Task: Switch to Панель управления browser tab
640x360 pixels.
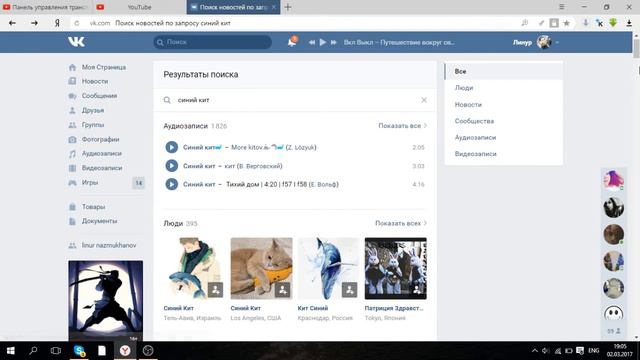Action: click(46, 7)
